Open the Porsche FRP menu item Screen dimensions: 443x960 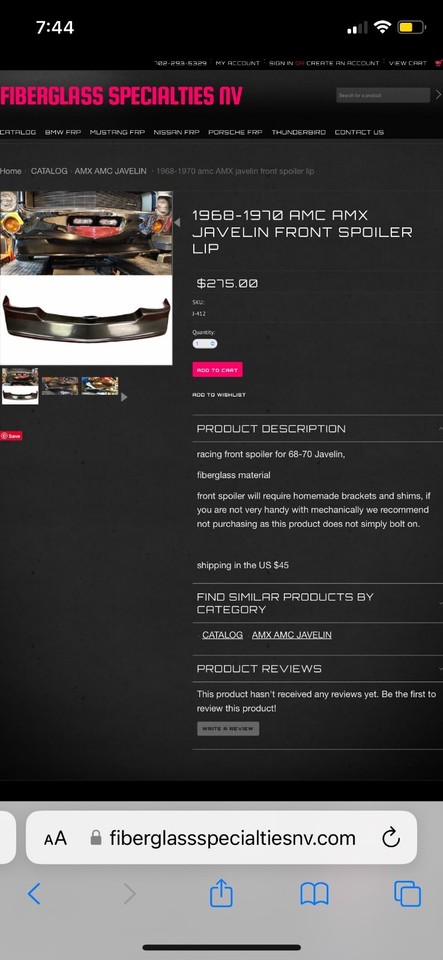[x=235, y=132]
